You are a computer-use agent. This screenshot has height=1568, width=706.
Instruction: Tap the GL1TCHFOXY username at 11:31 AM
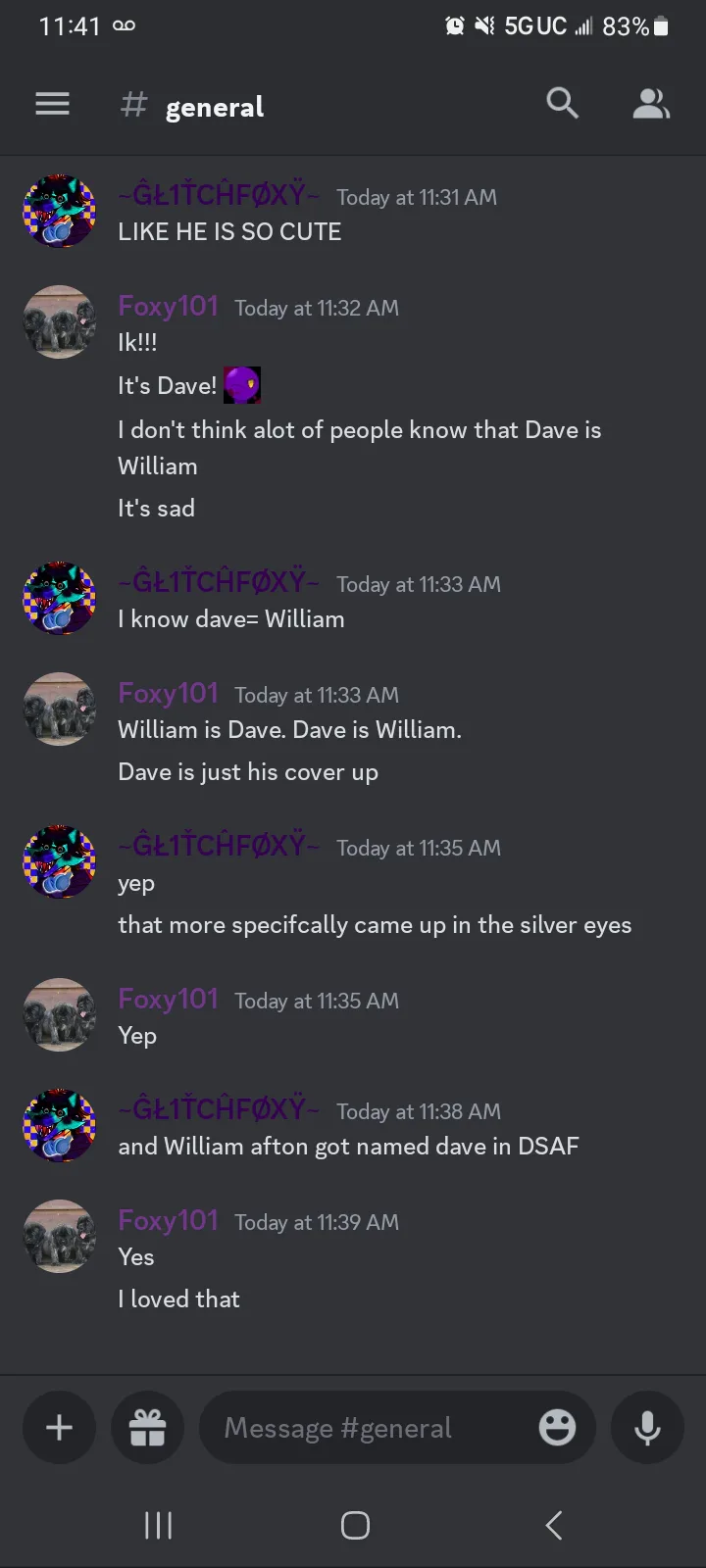[x=219, y=196]
